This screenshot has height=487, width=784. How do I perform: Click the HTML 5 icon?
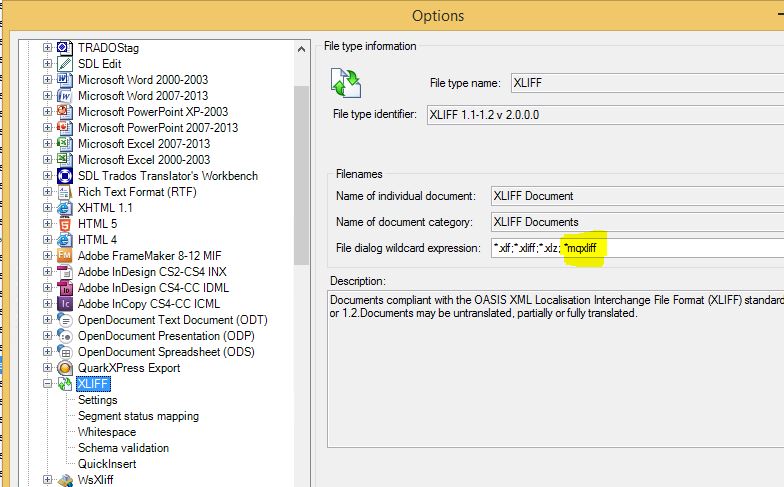[x=64, y=224]
